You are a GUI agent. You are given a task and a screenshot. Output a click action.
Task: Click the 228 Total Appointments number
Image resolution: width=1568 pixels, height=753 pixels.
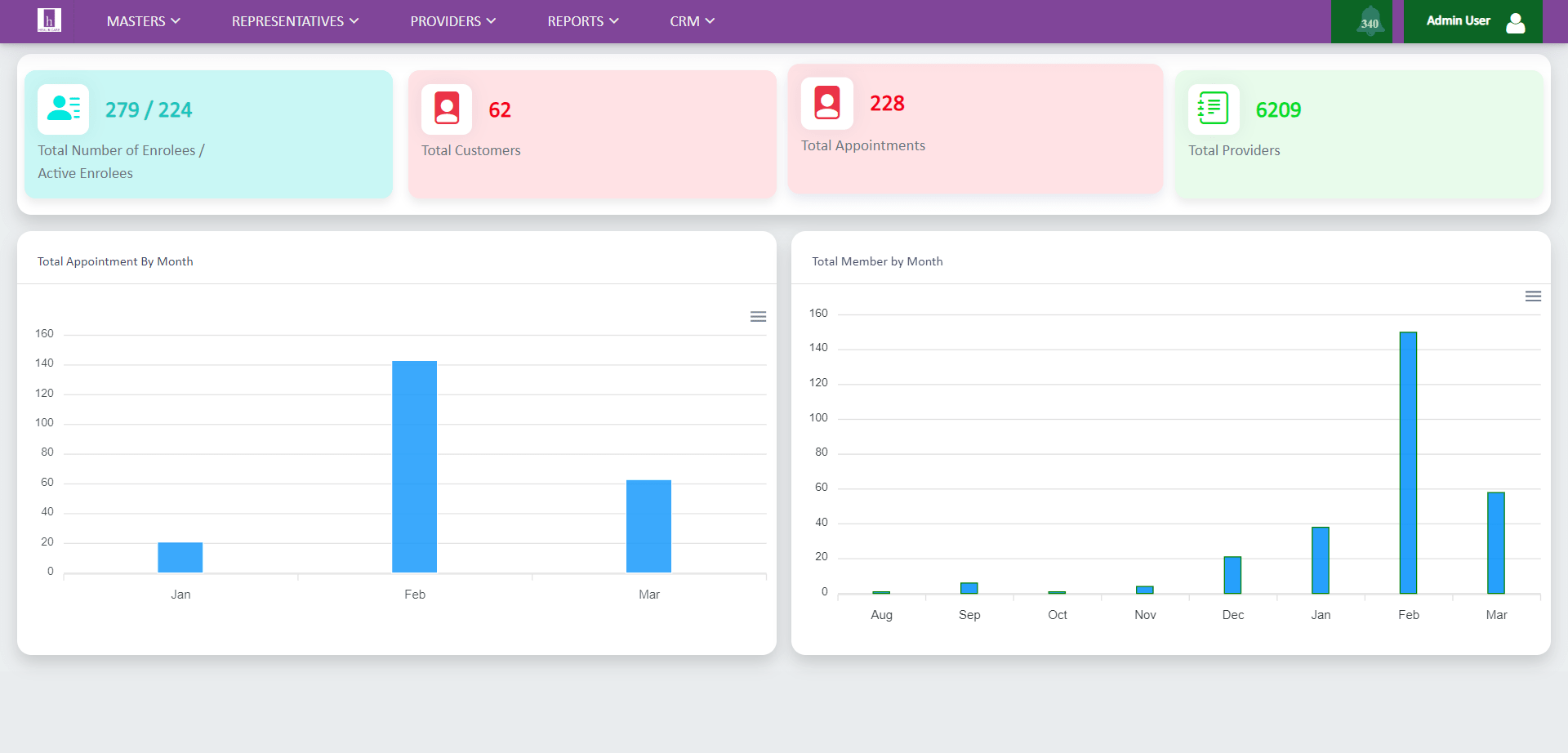pyautogui.click(x=887, y=104)
